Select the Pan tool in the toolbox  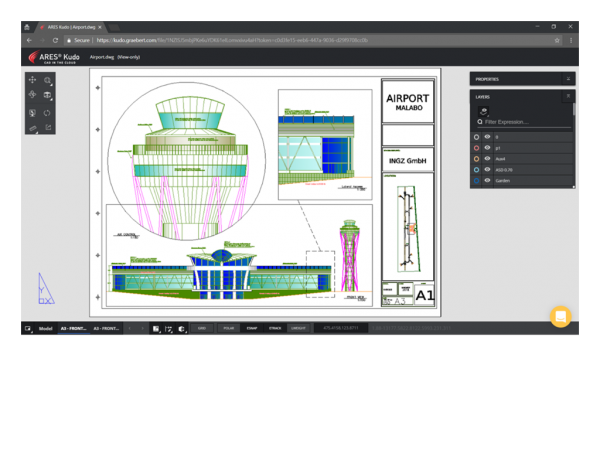click(x=32, y=80)
